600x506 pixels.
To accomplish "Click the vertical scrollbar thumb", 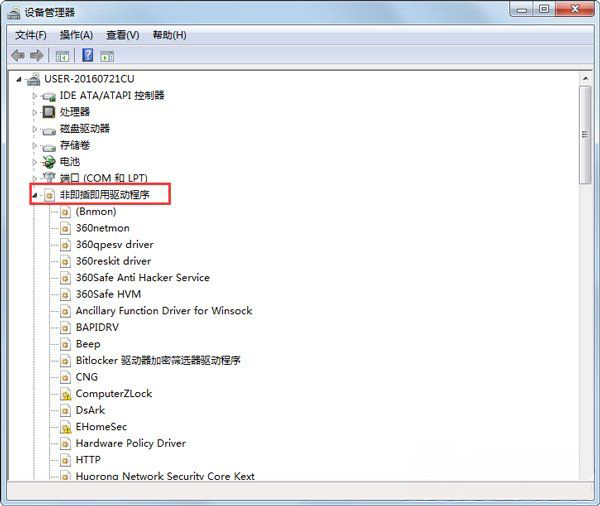I will (x=585, y=135).
